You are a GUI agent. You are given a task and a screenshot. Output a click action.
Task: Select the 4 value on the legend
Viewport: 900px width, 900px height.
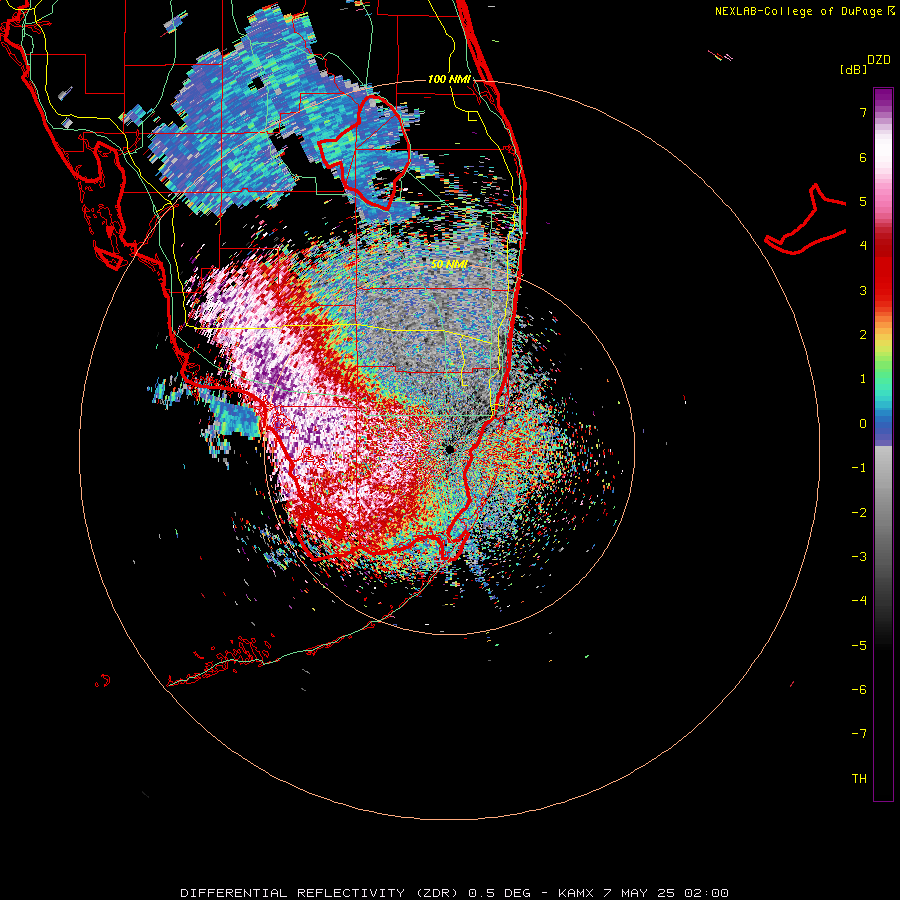(863, 246)
